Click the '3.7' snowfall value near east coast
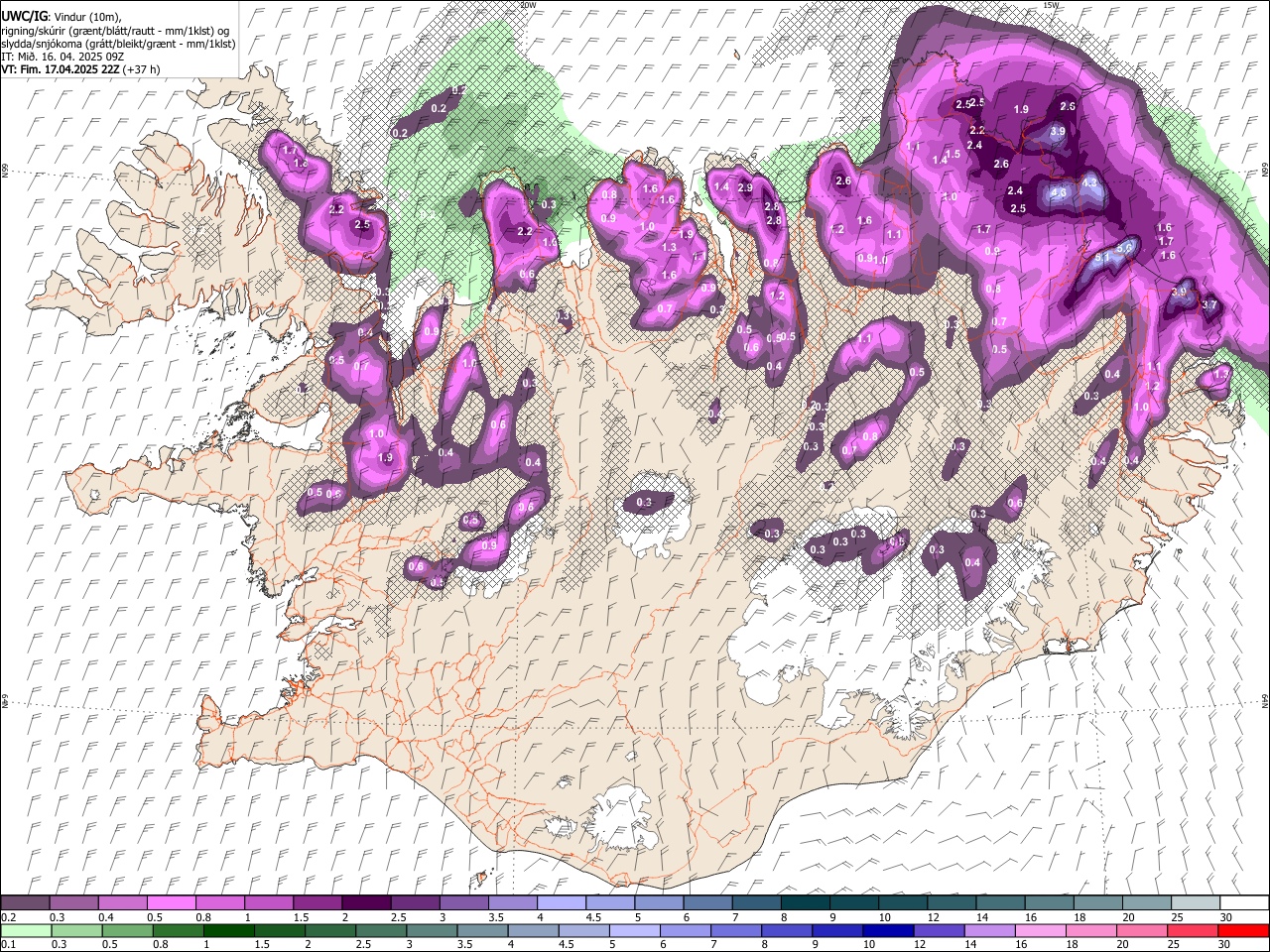1270x952 pixels. point(1209,305)
